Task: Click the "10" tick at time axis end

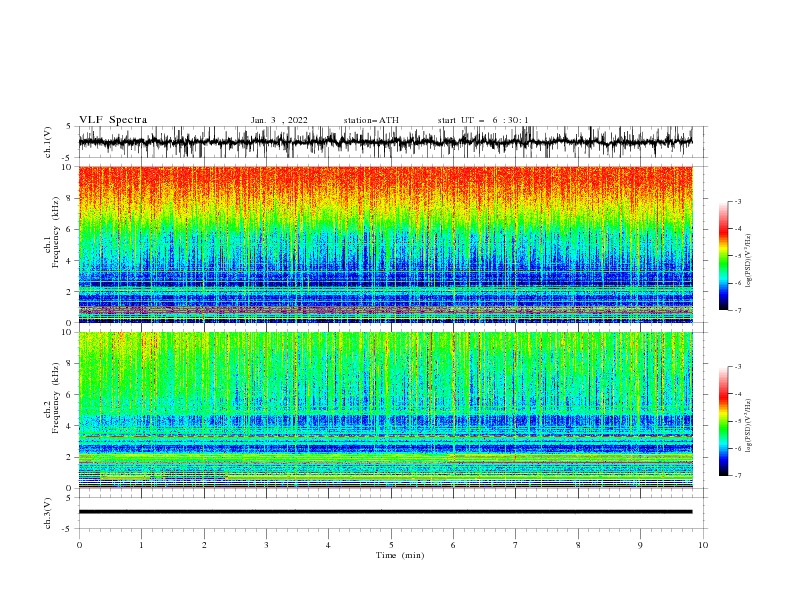Action: [x=703, y=545]
